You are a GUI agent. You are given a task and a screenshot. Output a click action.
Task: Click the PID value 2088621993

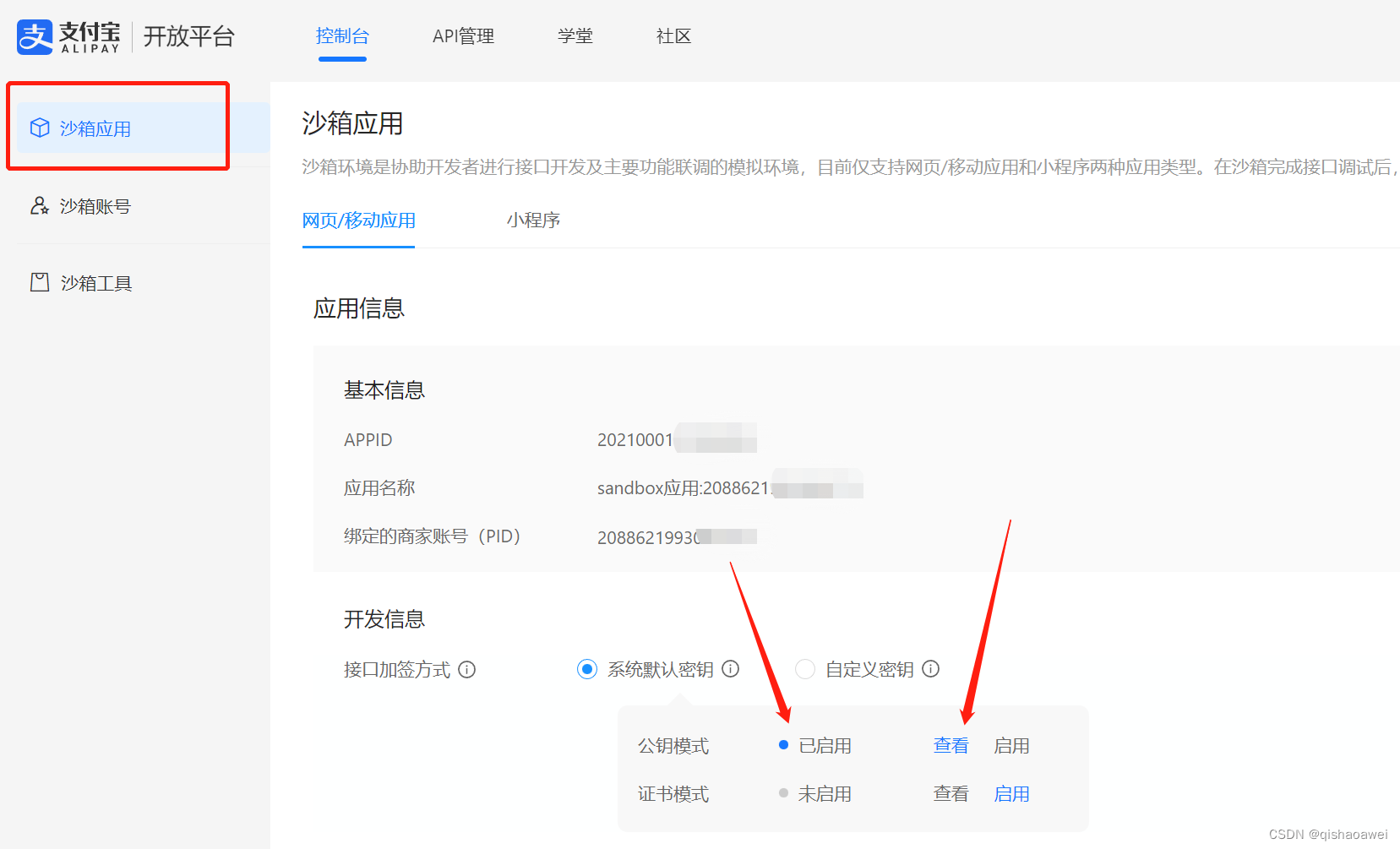click(648, 538)
